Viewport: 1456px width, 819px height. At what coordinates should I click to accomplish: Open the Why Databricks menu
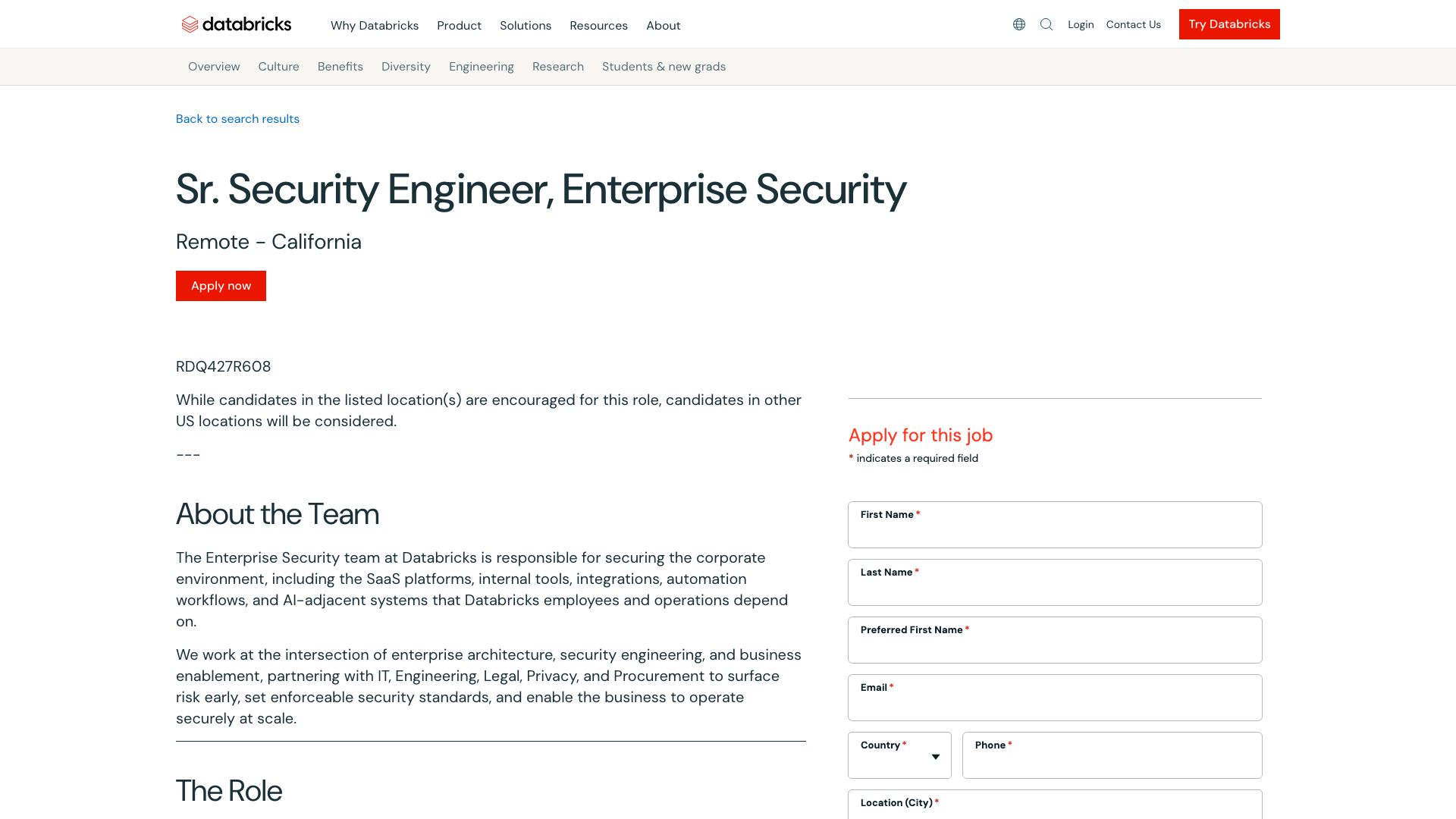(375, 26)
